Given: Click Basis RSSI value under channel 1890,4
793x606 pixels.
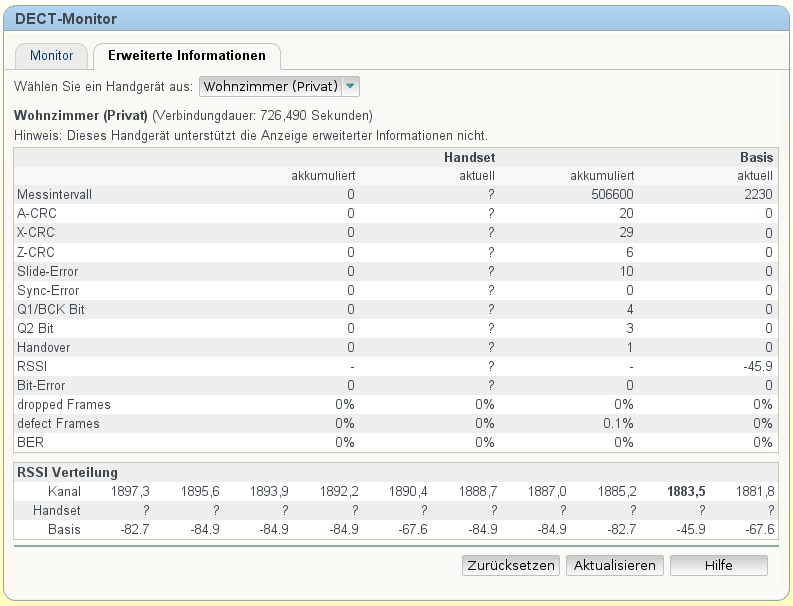Looking at the screenshot, I should tap(413, 530).
